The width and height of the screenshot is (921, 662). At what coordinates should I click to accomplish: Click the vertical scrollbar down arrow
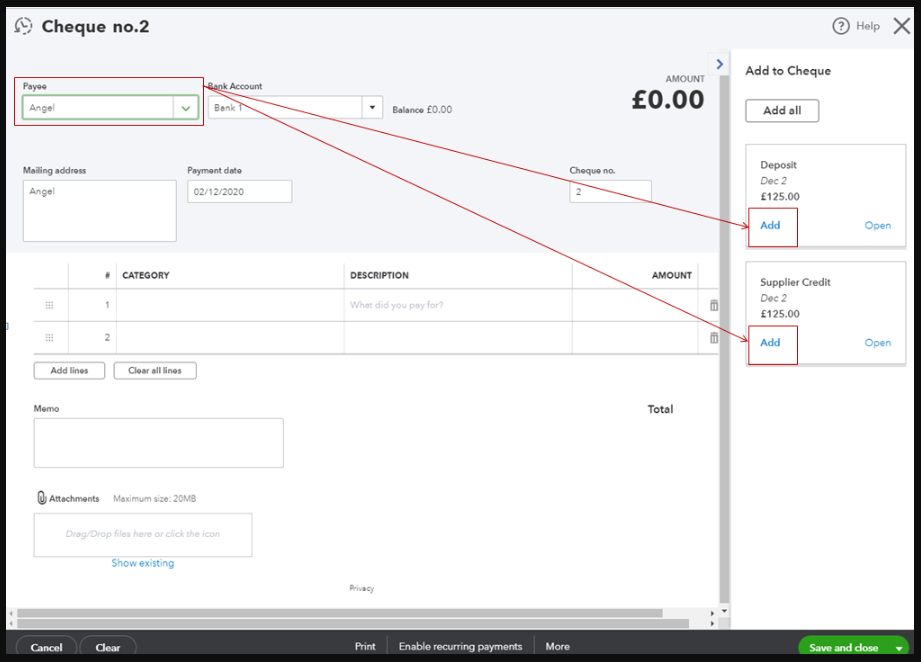pos(724,611)
